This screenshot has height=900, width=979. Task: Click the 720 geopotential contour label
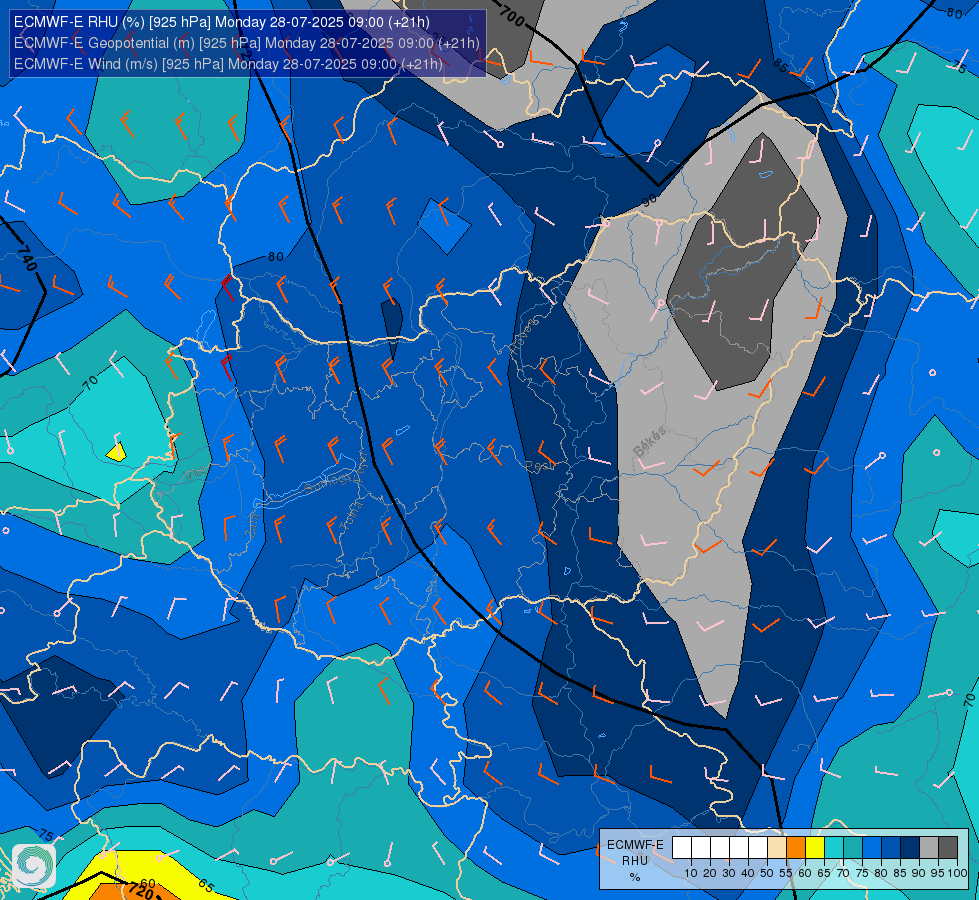coord(140,889)
